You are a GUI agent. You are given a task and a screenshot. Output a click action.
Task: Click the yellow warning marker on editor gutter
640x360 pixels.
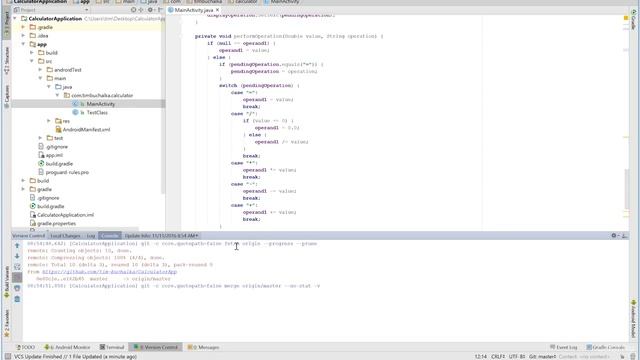[626, 18]
